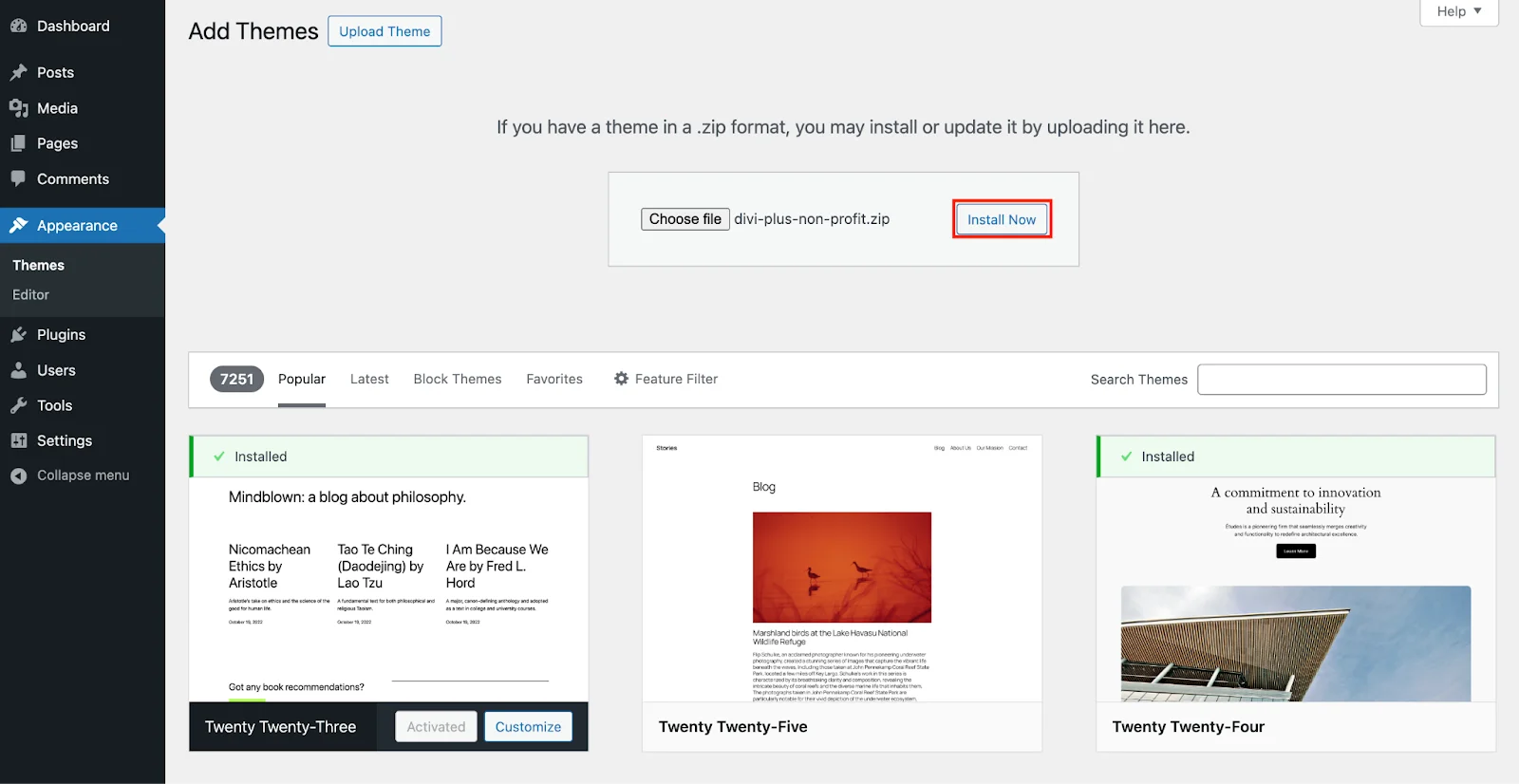The width and height of the screenshot is (1519, 784).
Task: Switch to the Popular tab
Action: click(x=302, y=379)
